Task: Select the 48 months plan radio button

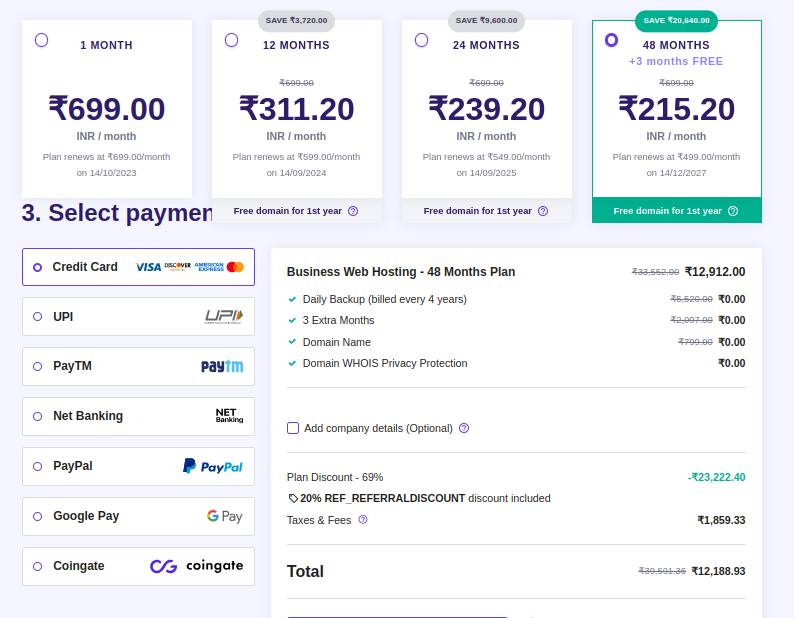Action: pos(611,40)
